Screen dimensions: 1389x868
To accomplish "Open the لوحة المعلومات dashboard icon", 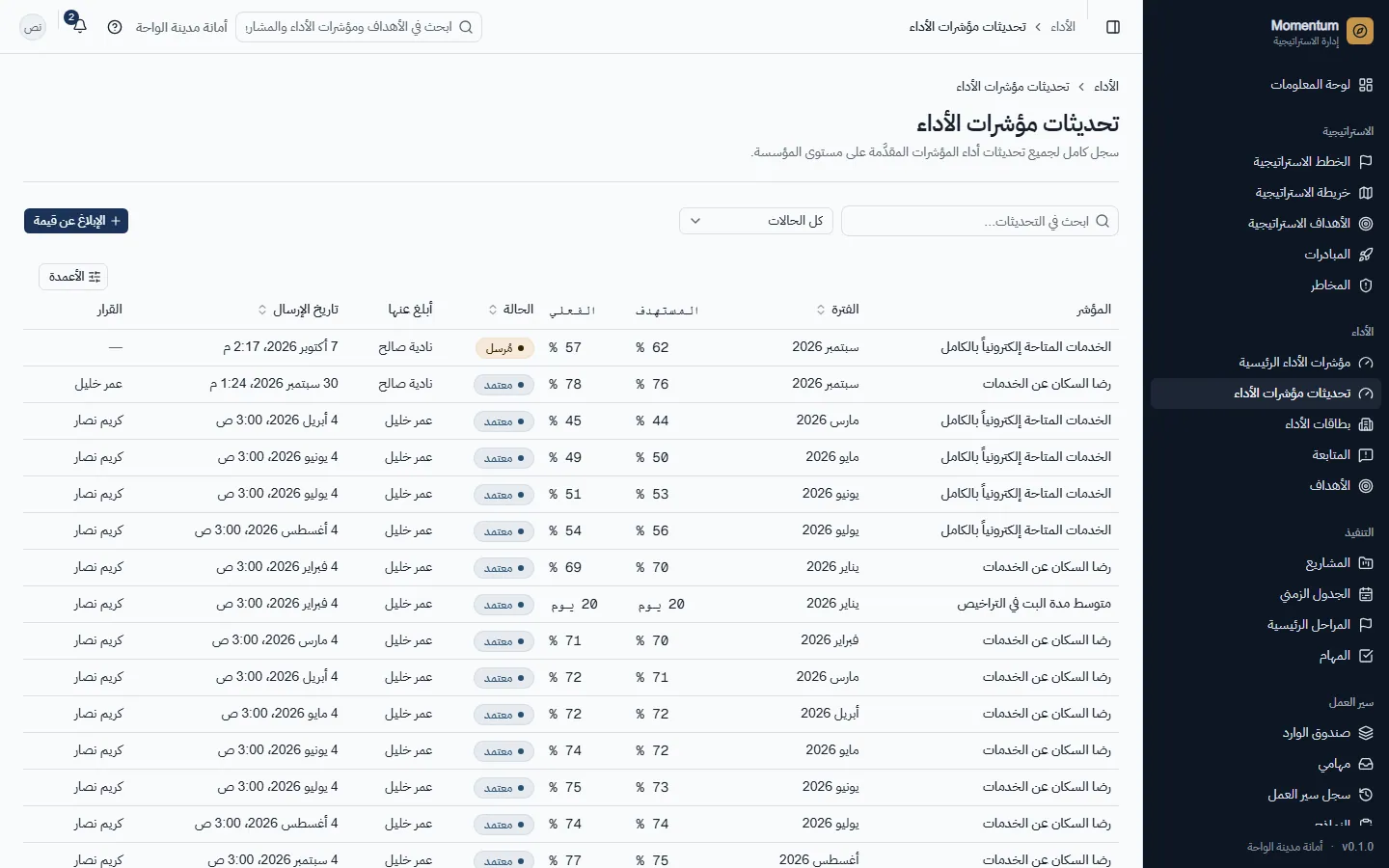I will (x=1366, y=85).
